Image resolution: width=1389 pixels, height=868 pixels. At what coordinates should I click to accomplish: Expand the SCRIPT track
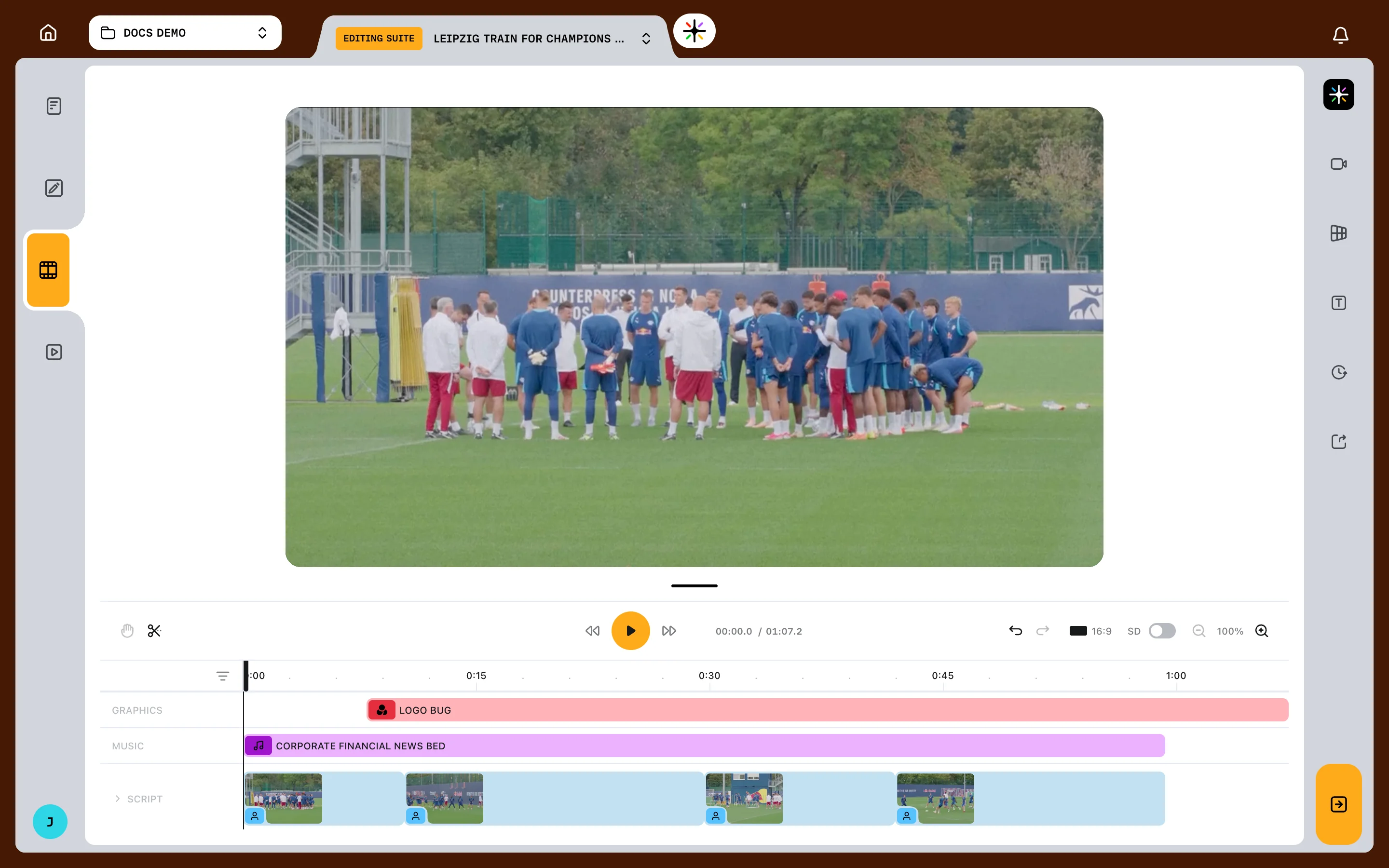117,799
